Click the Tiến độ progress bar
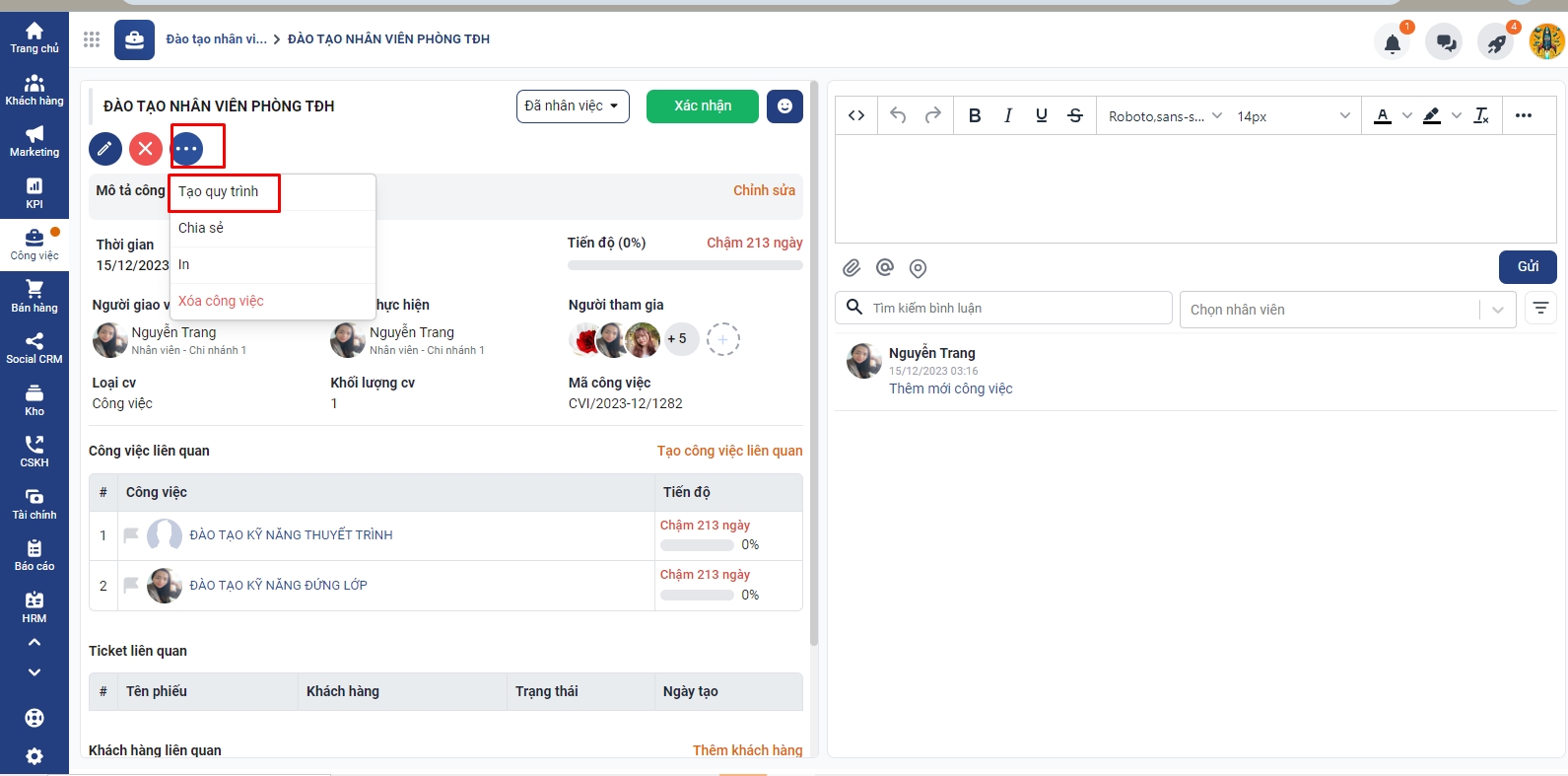The height and width of the screenshot is (776, 1568). (x=685, y=265)
